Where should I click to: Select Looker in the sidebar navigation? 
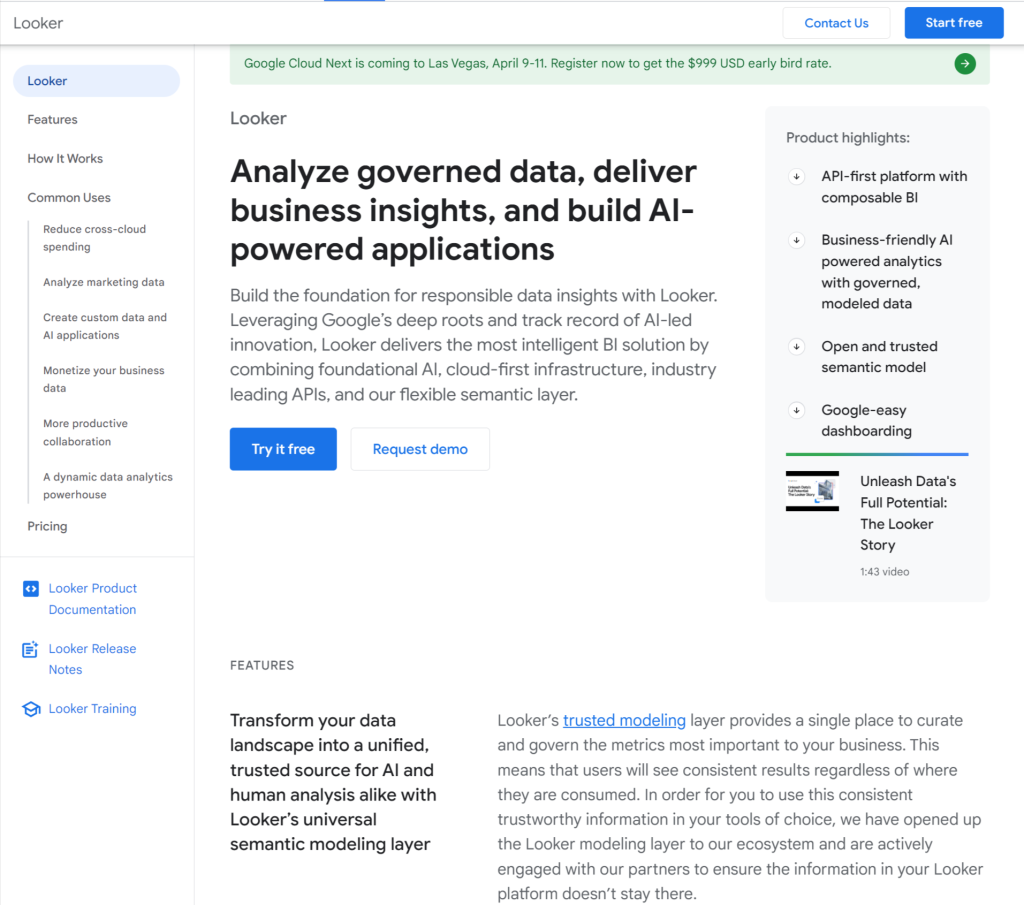(47, 81)
